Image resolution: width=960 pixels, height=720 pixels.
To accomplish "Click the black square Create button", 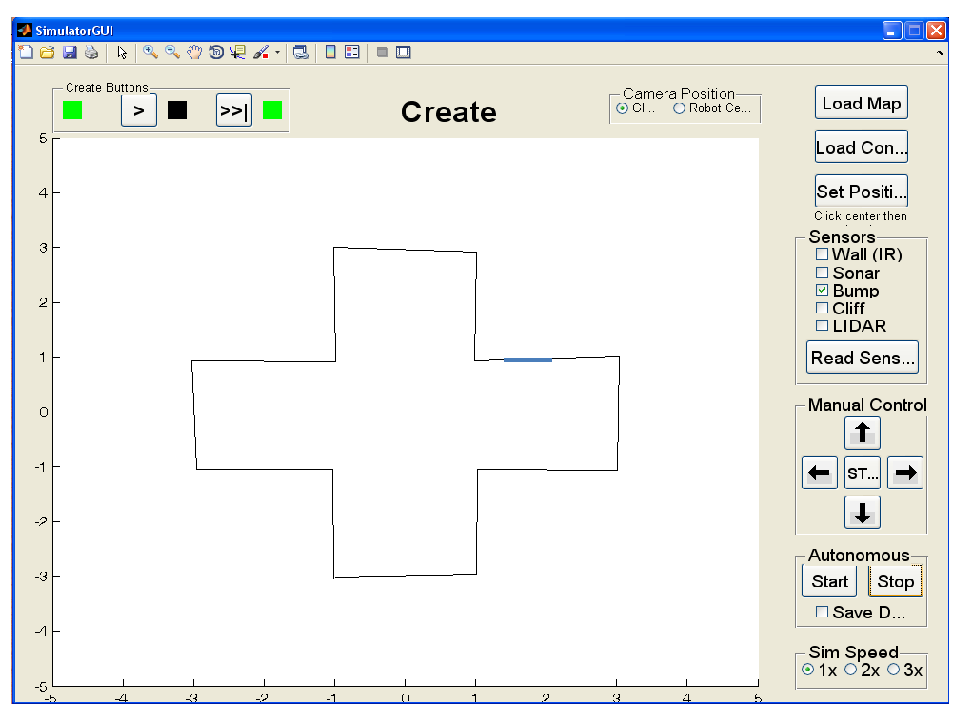I will point(178,110).
